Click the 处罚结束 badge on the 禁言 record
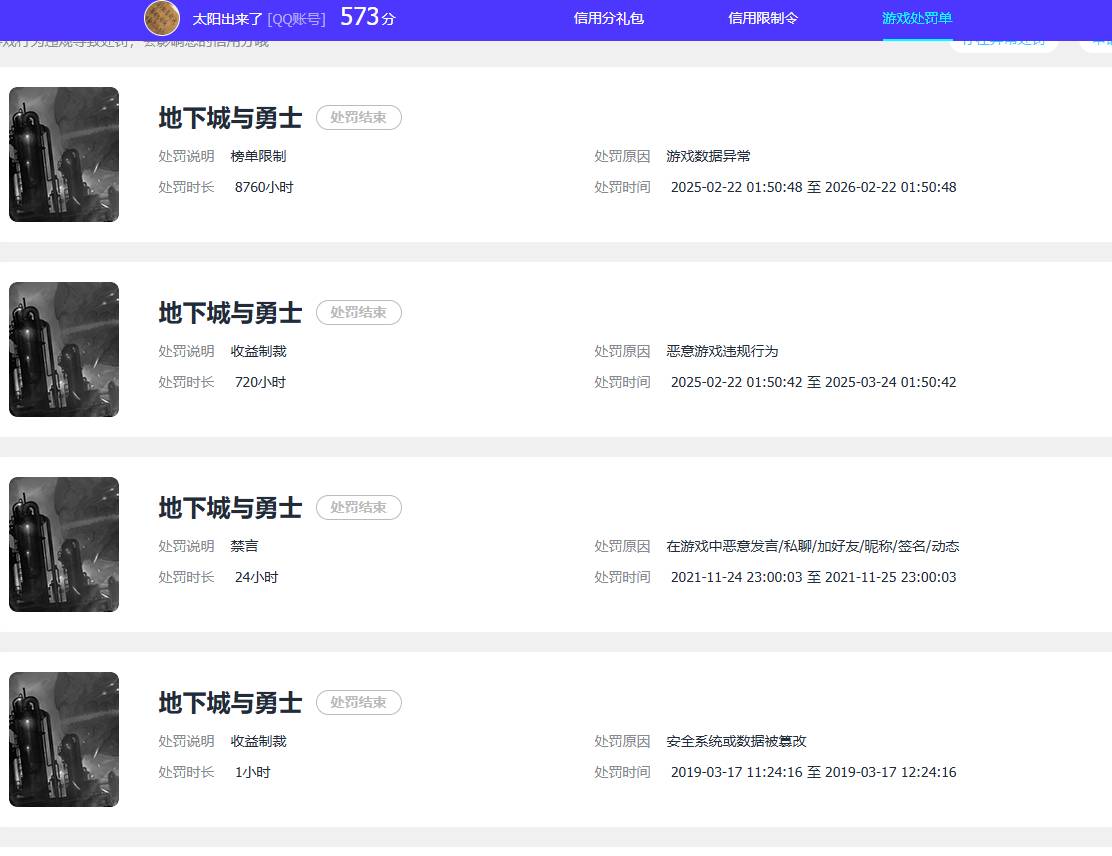1112x856 pixels. pyautogui.click(x=358, y=507)
